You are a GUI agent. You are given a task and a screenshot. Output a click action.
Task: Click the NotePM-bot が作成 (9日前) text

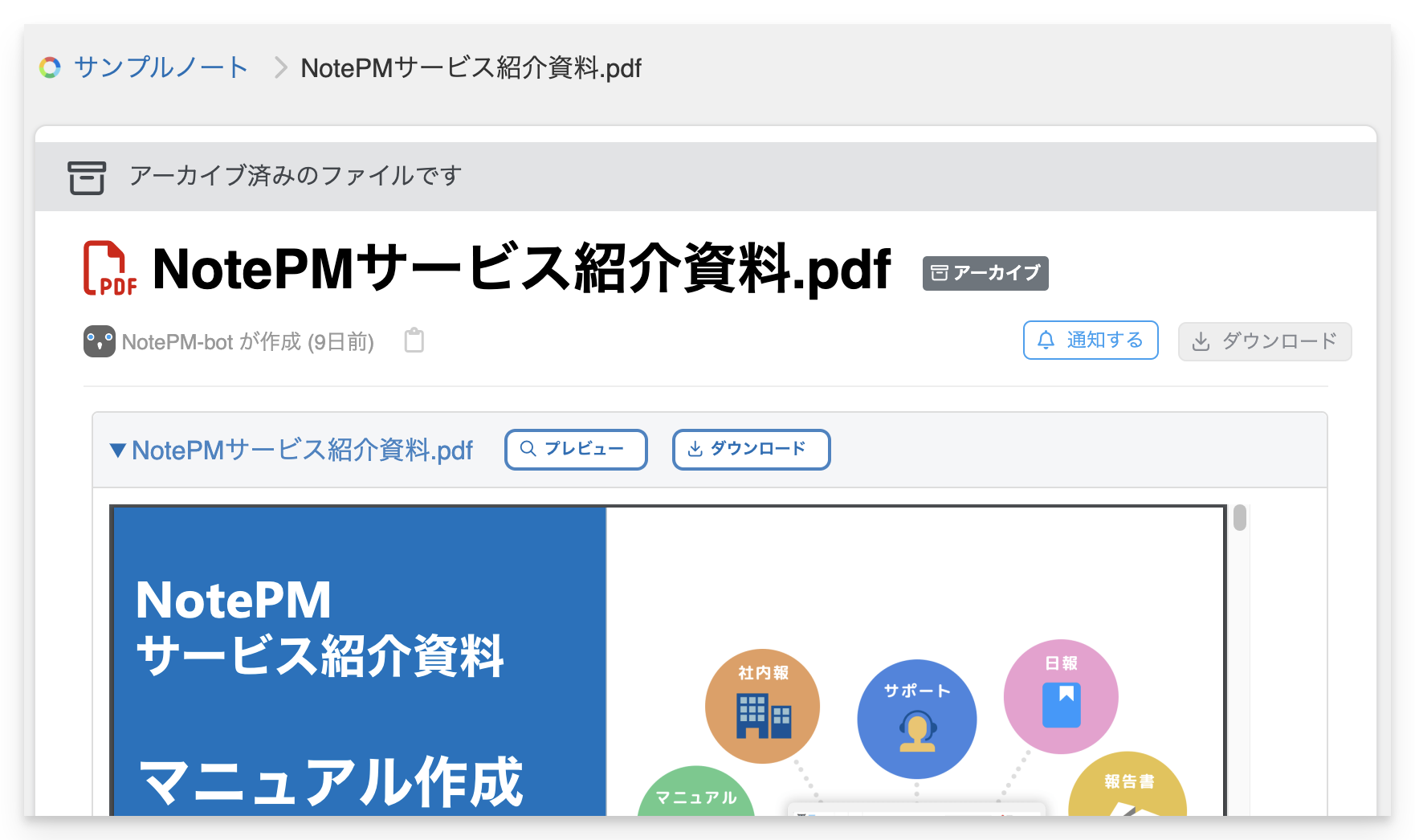pyautogui.click(x=248, y=342)
